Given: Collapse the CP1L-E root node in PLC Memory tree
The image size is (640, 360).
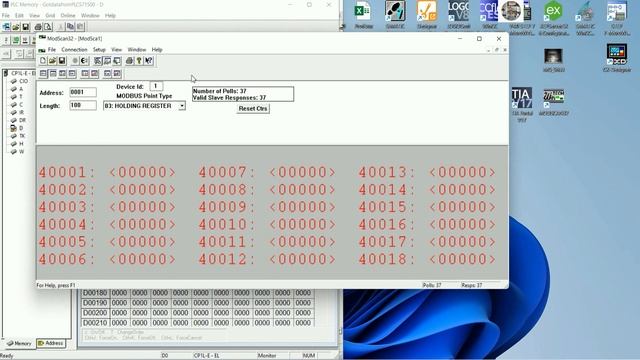Looking at the screenshot, I should (6, 73).
